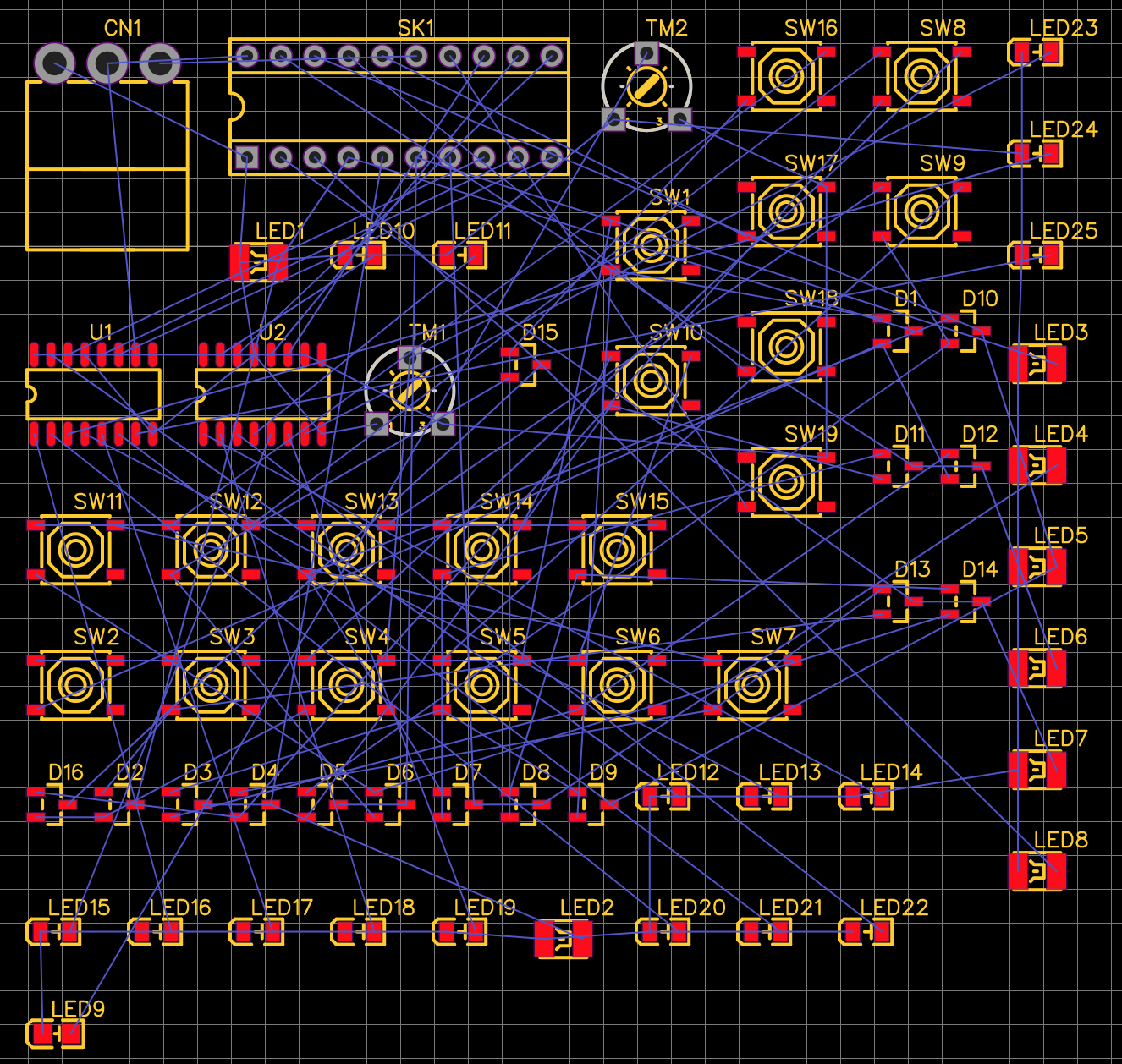Click the TM1 trimmer potentiometer footprint

(x=410, y=392)
